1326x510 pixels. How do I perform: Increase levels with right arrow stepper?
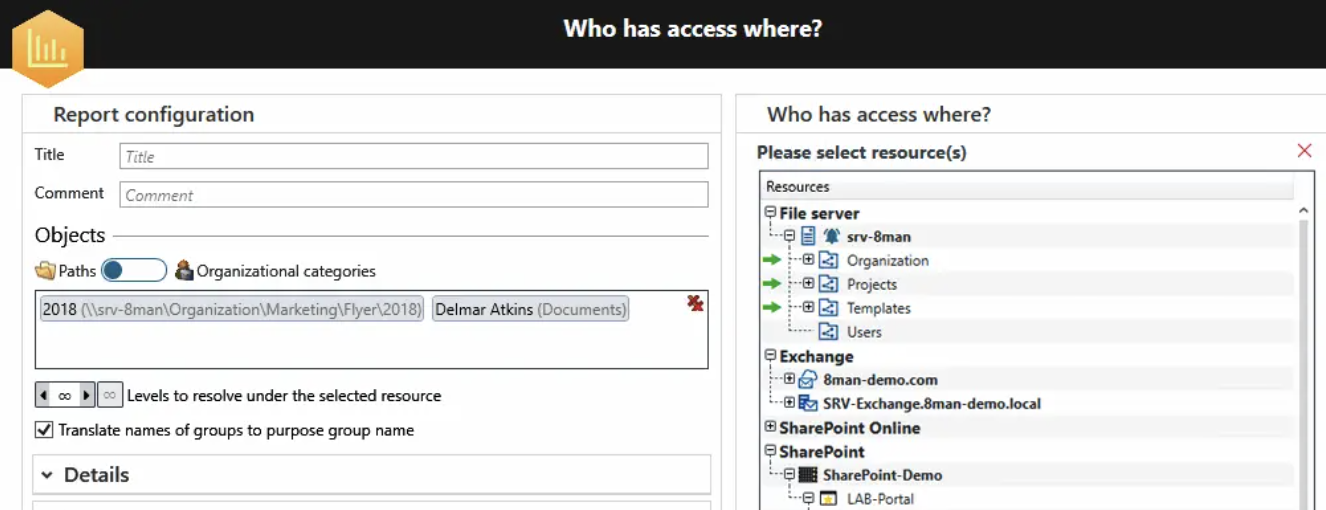tap(87, 395)
